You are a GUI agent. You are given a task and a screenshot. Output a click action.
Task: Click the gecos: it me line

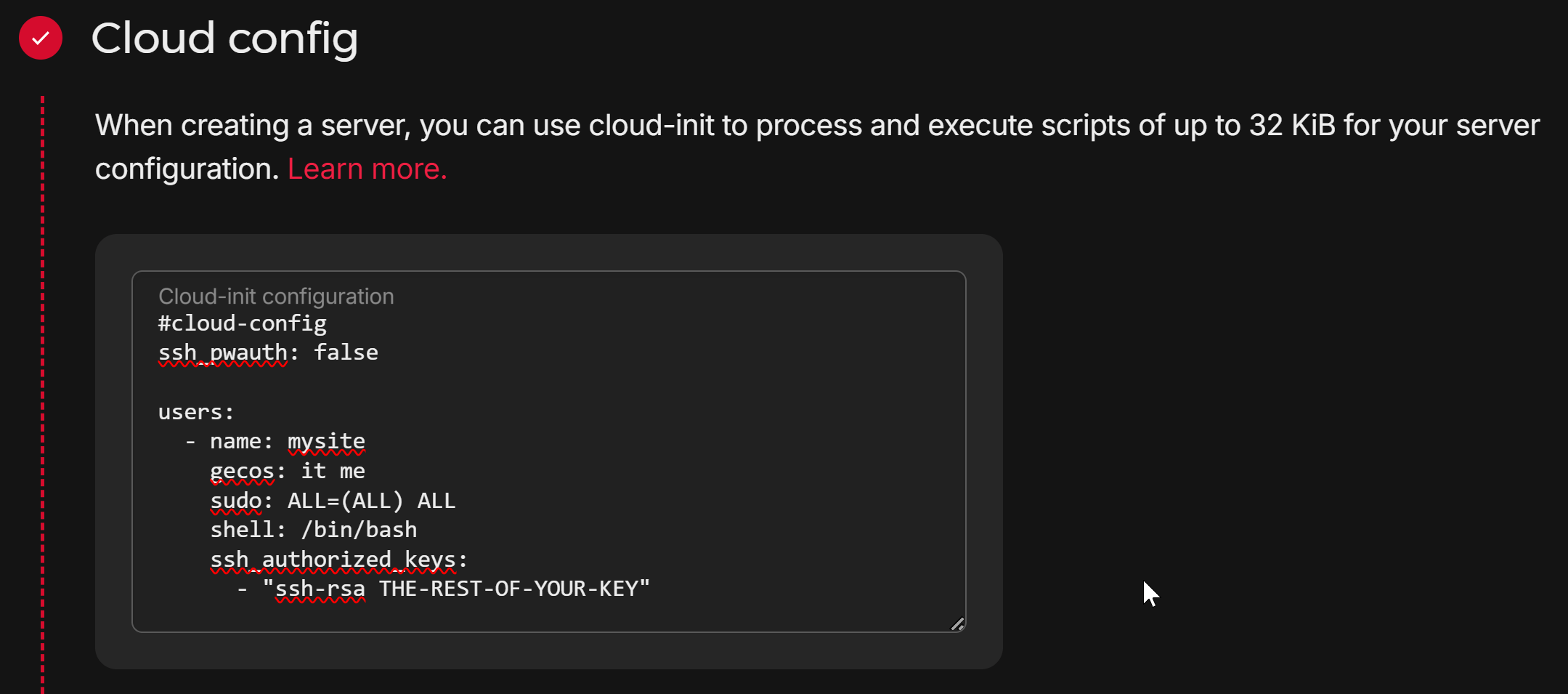tap(288, 472)
